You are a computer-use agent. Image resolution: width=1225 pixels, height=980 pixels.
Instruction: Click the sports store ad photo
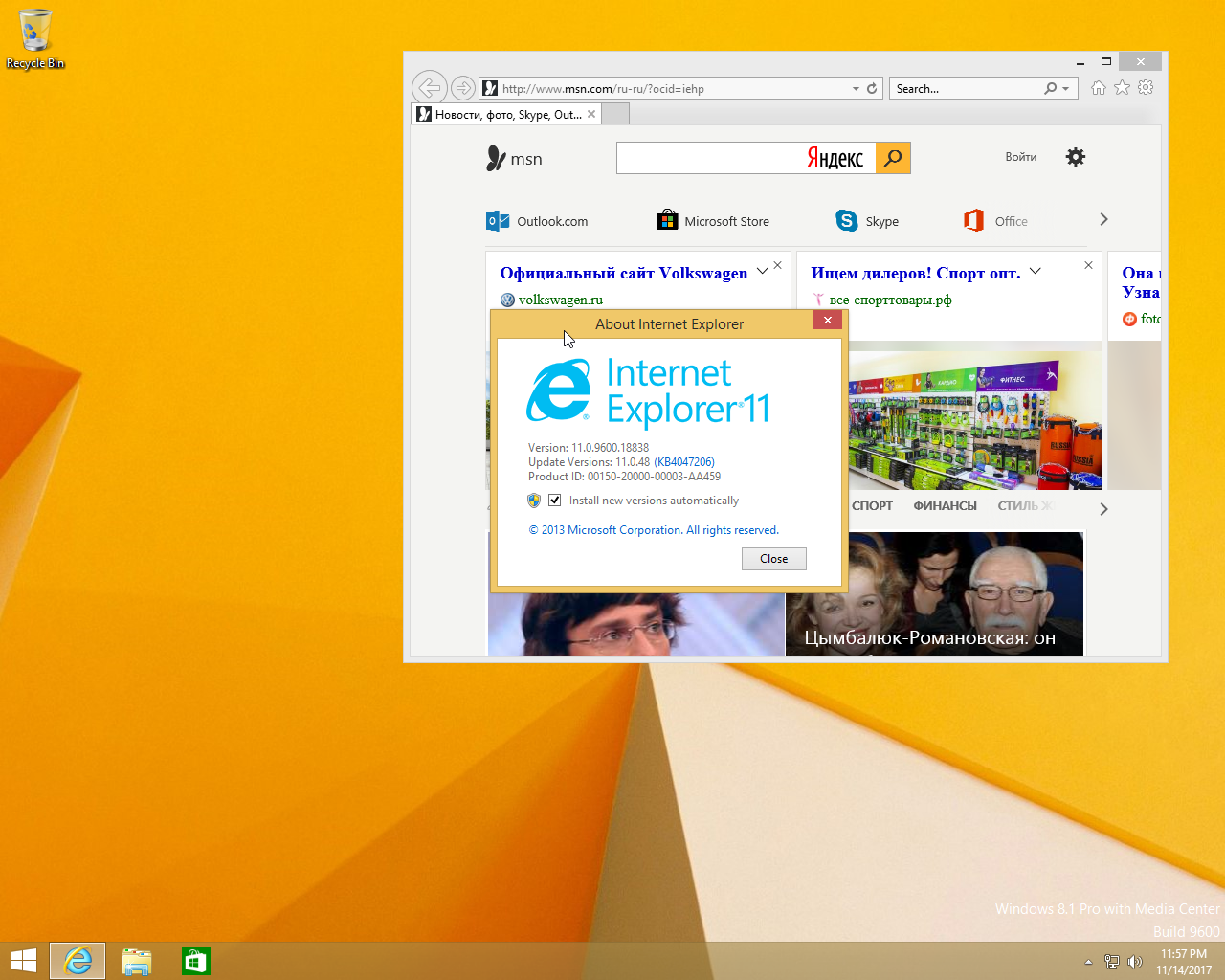click(x=974, y=420)
